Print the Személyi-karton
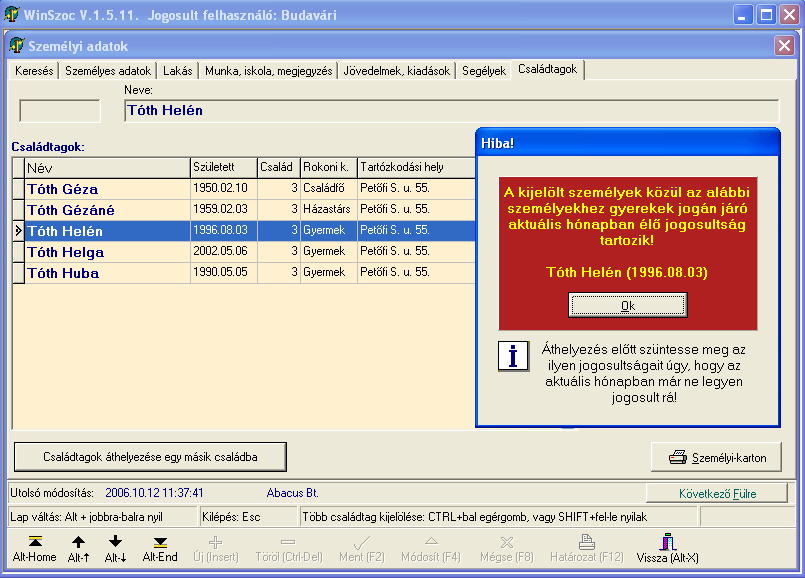Image resolution: width=805 pixels, height=578 pixels. coord(717,457)
